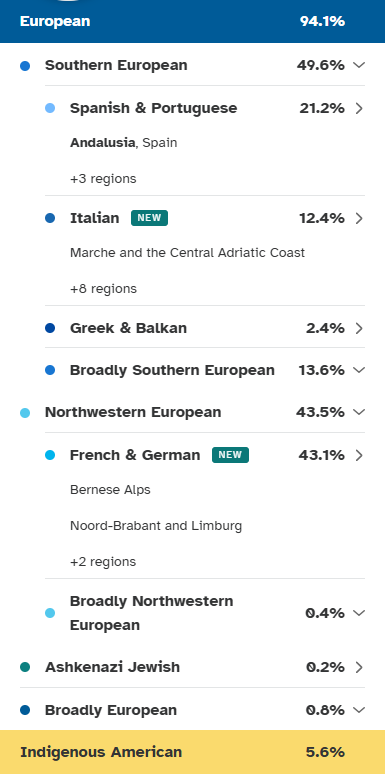Collapse the Northwestern European chevron
Viewport: 385px width, 774px height.
tap(359, 412)
